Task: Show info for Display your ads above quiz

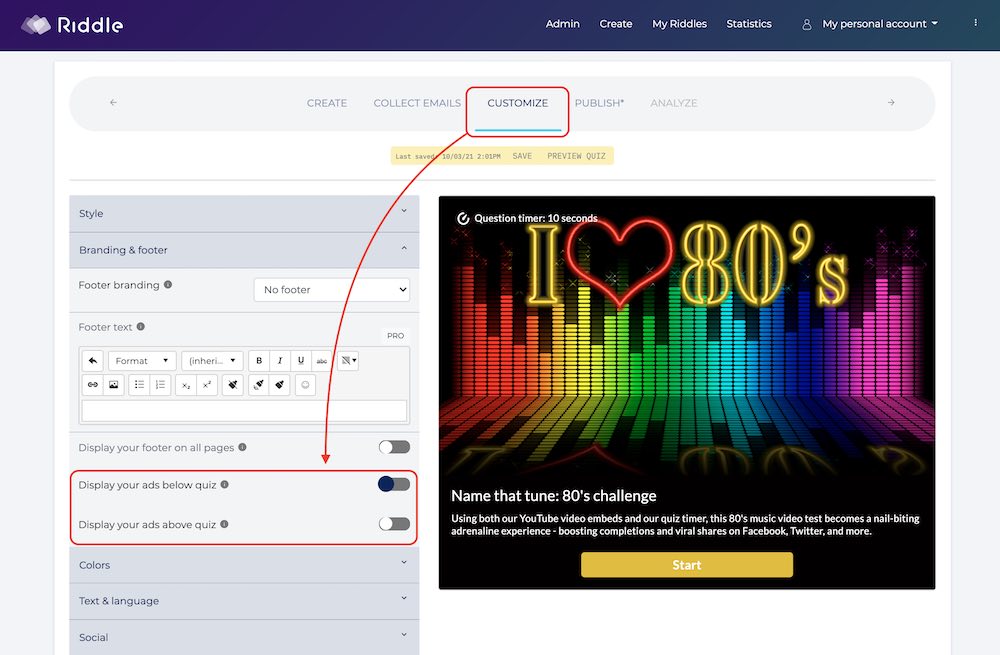Action: (224, 524)
